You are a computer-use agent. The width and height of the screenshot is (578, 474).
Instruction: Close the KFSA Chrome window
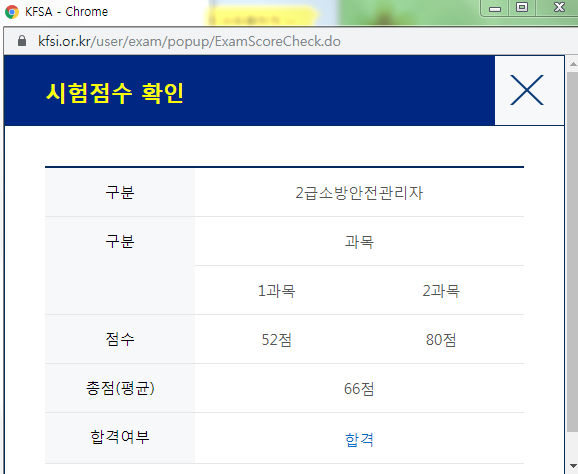coord(558,8)
